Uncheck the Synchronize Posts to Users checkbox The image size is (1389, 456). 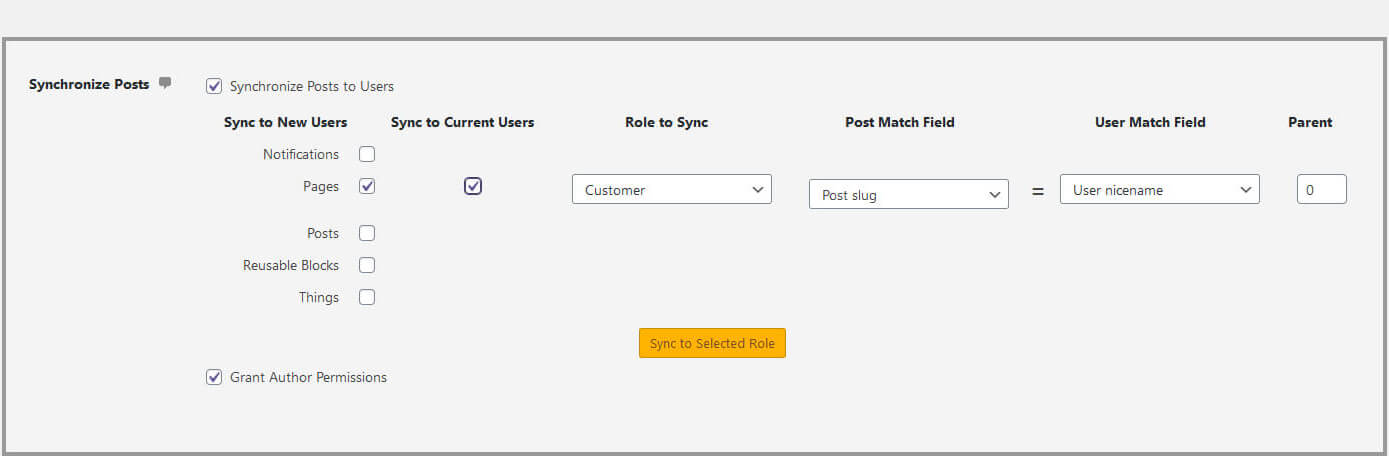coord(214,86)
